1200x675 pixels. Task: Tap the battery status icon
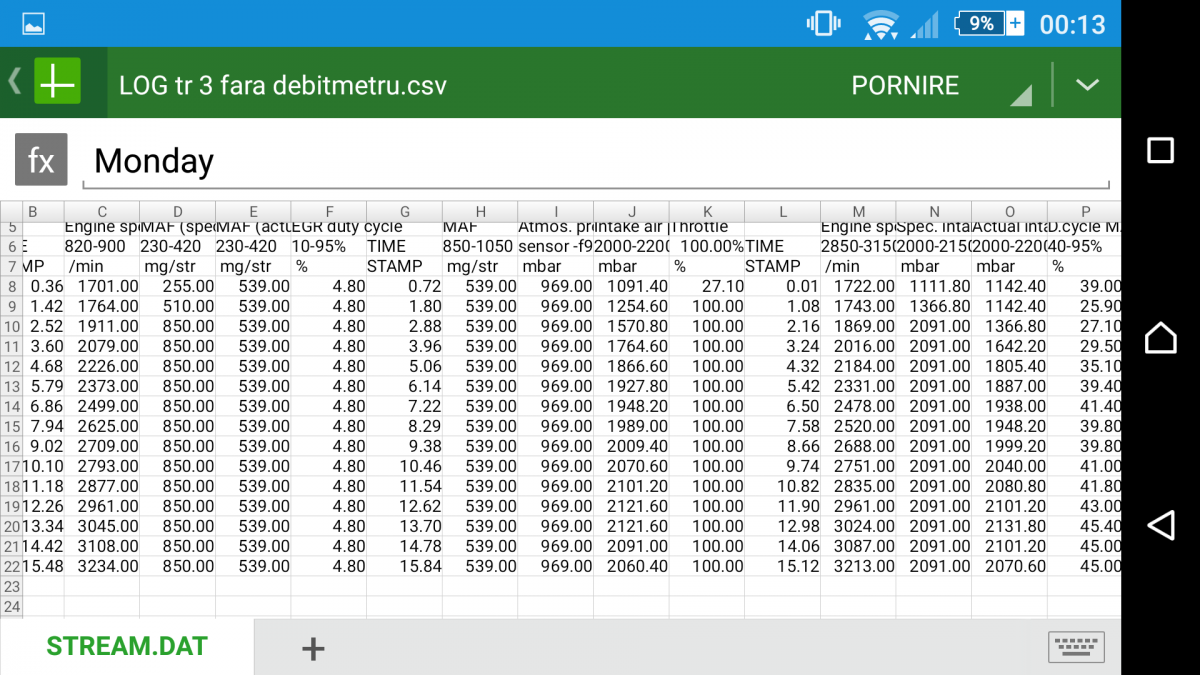click(x=989, y=23)
